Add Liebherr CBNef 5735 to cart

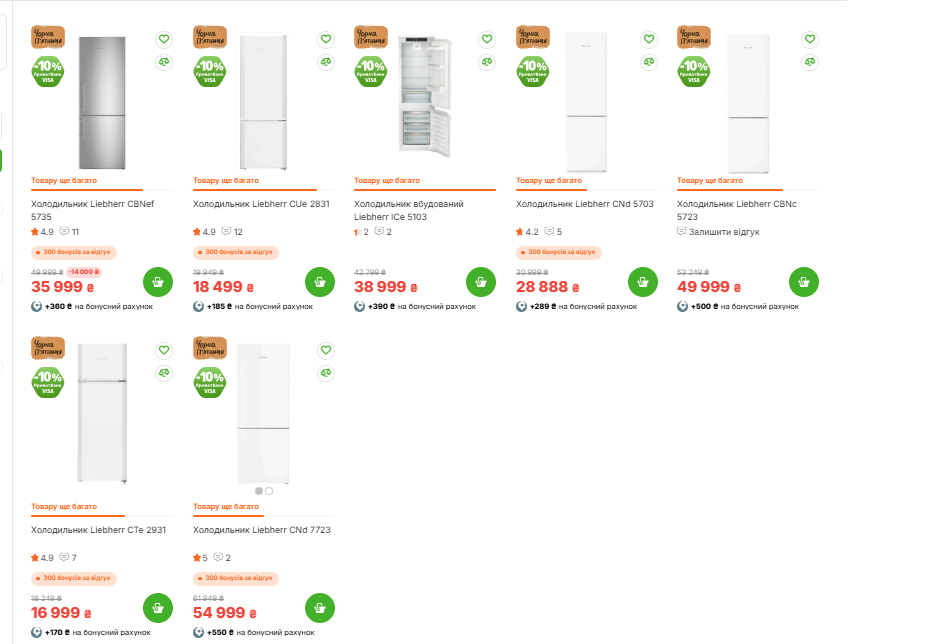pyautogui.click(x=158, y=281)
